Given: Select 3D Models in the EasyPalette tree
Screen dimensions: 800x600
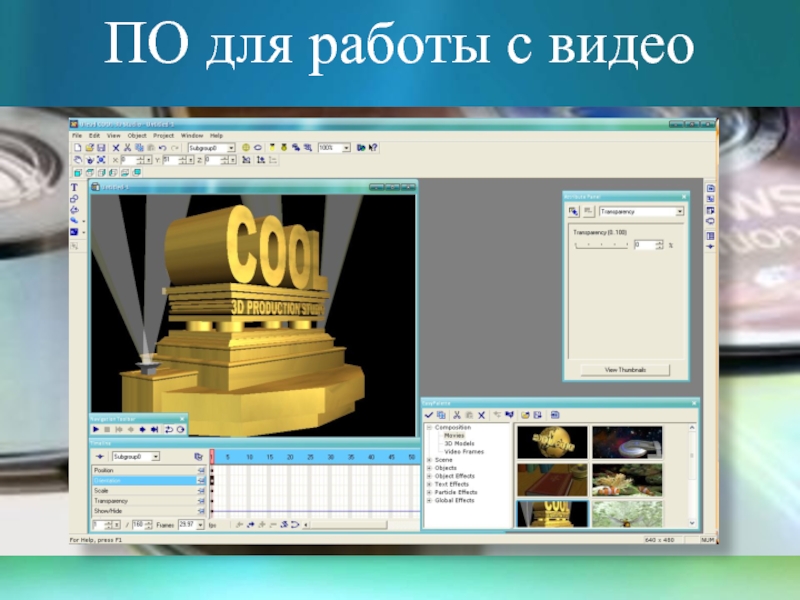Looking at the screenshot, I should coord(459,443).
